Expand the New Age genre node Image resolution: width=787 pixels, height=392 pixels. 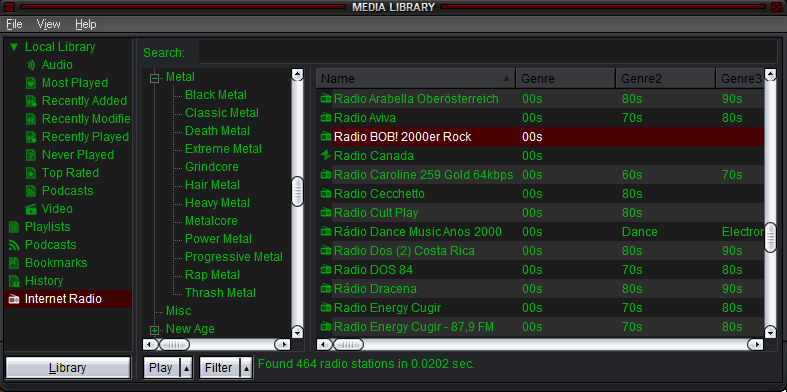coord(155,330)
